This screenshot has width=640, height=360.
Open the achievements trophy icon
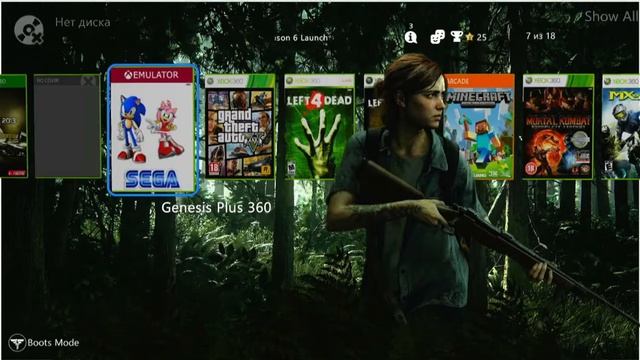[456, 37]
